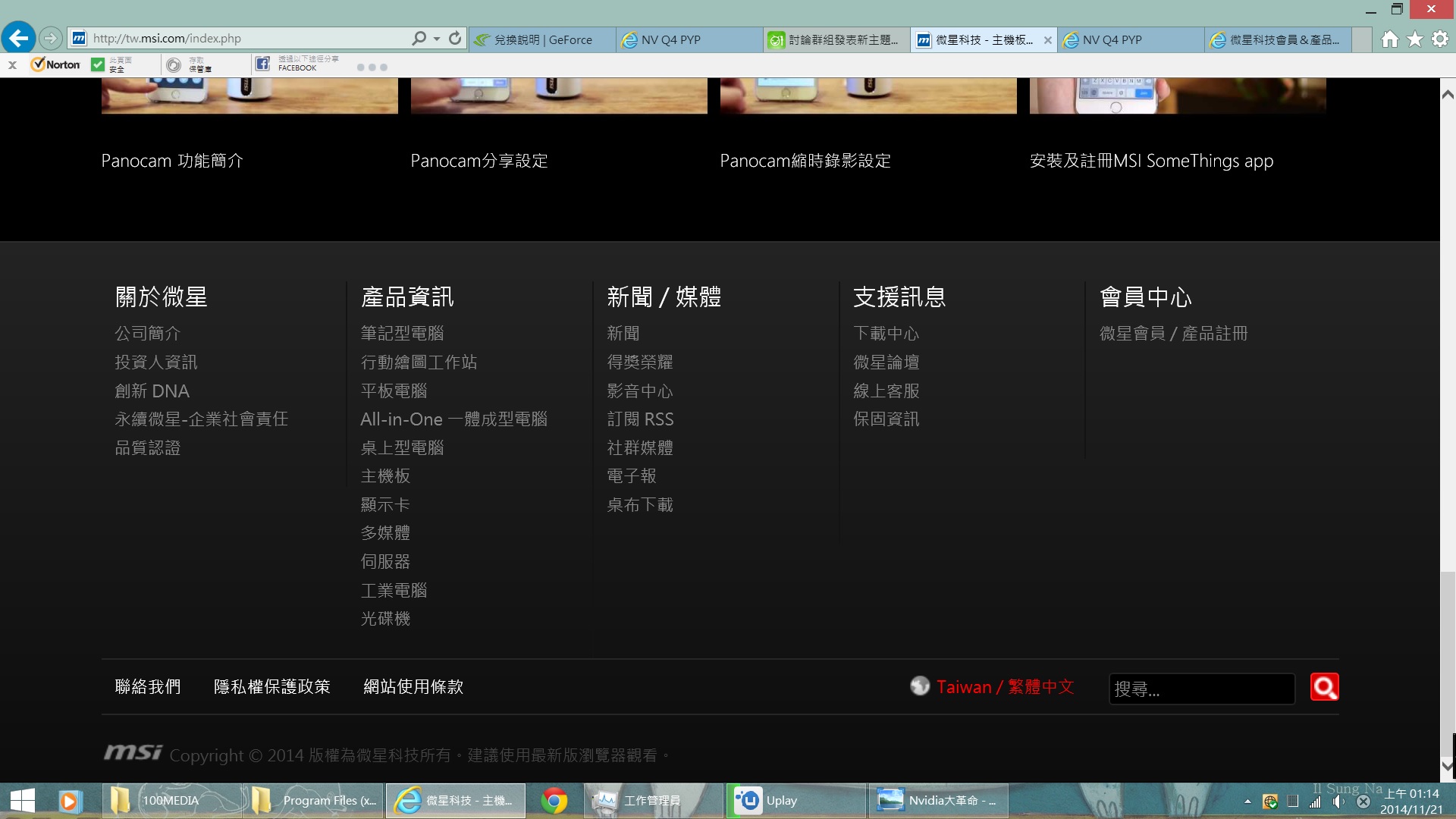The height and width of the screenshot is (819, 1456).
Task: Open the 線上客服 support link
Action: pos(886,391)
